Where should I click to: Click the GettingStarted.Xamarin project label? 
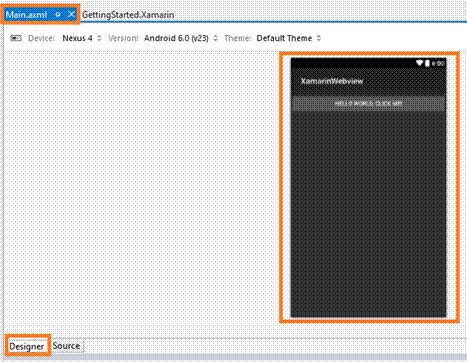point(128,15)
